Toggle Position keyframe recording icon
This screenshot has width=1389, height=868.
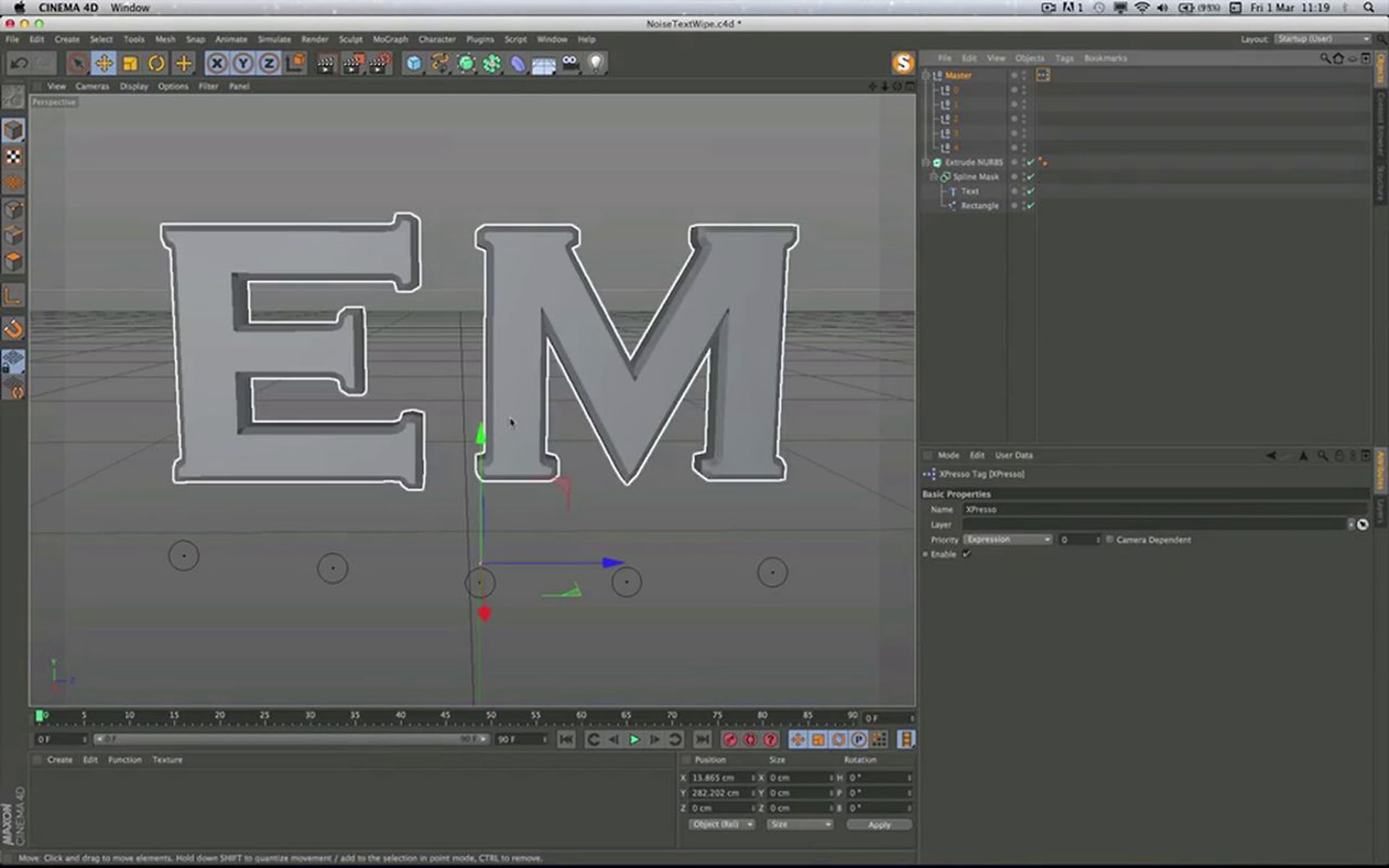[x=798, y=739]
